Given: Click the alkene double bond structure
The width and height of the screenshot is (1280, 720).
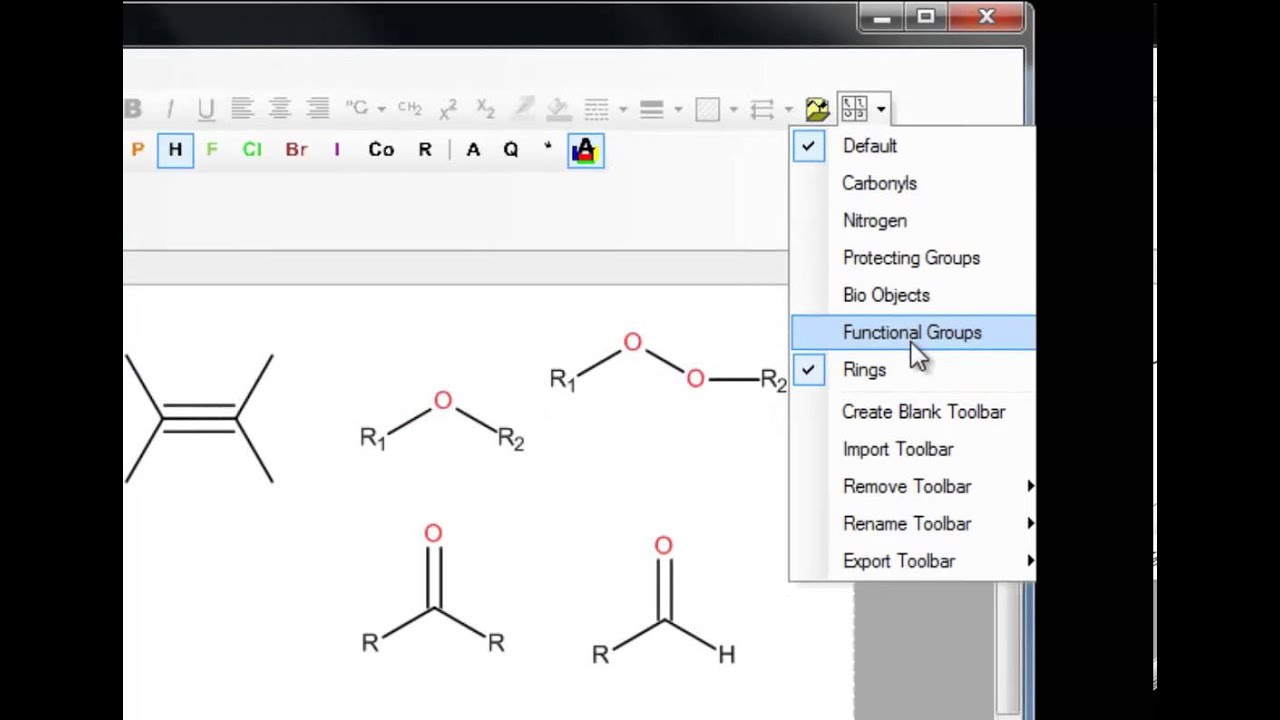Looking at the screenshot, I should point(199,418).
